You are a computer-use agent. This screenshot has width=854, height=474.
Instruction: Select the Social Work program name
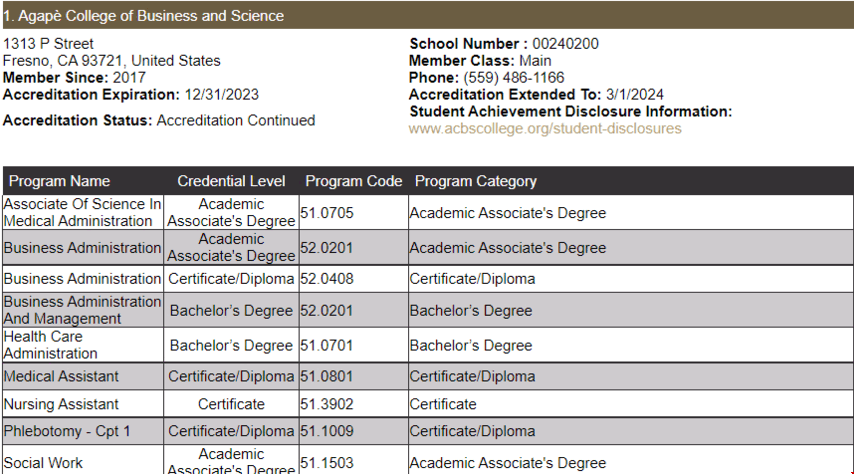pyautogui.click(x=43, y=463)
